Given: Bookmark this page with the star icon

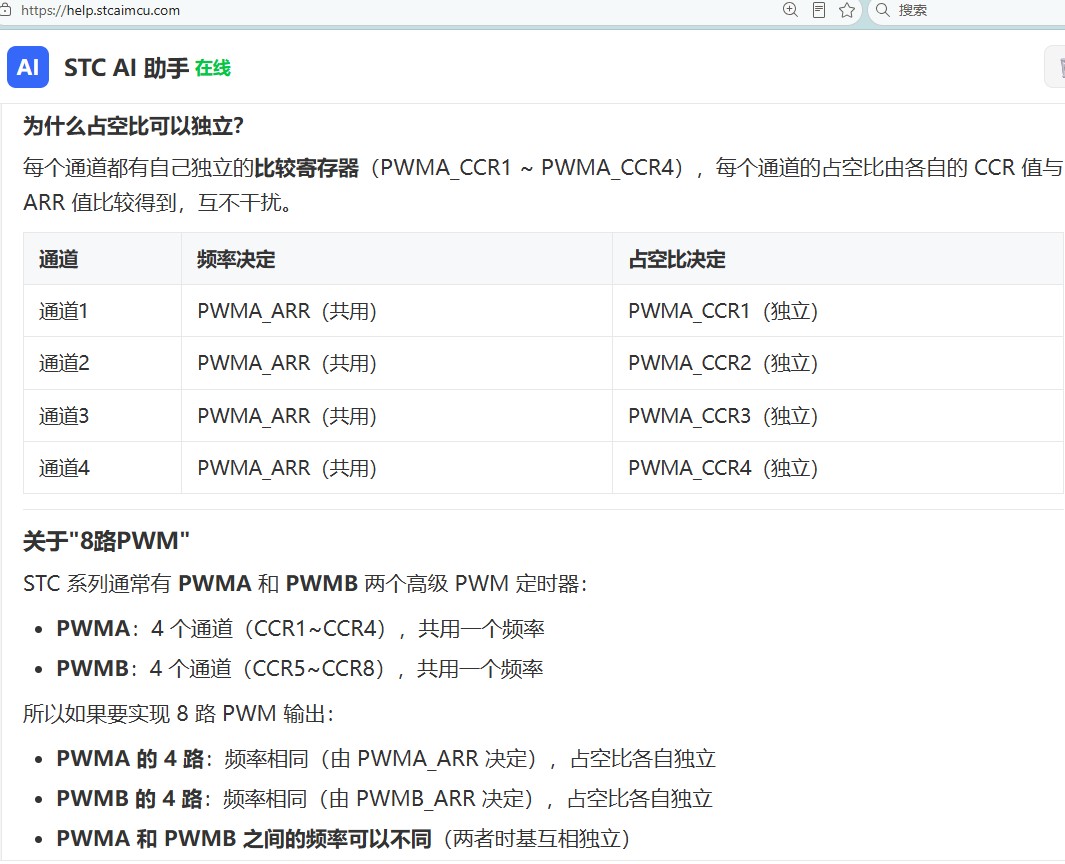Looking at the screenshot, I should click(846, 10).
